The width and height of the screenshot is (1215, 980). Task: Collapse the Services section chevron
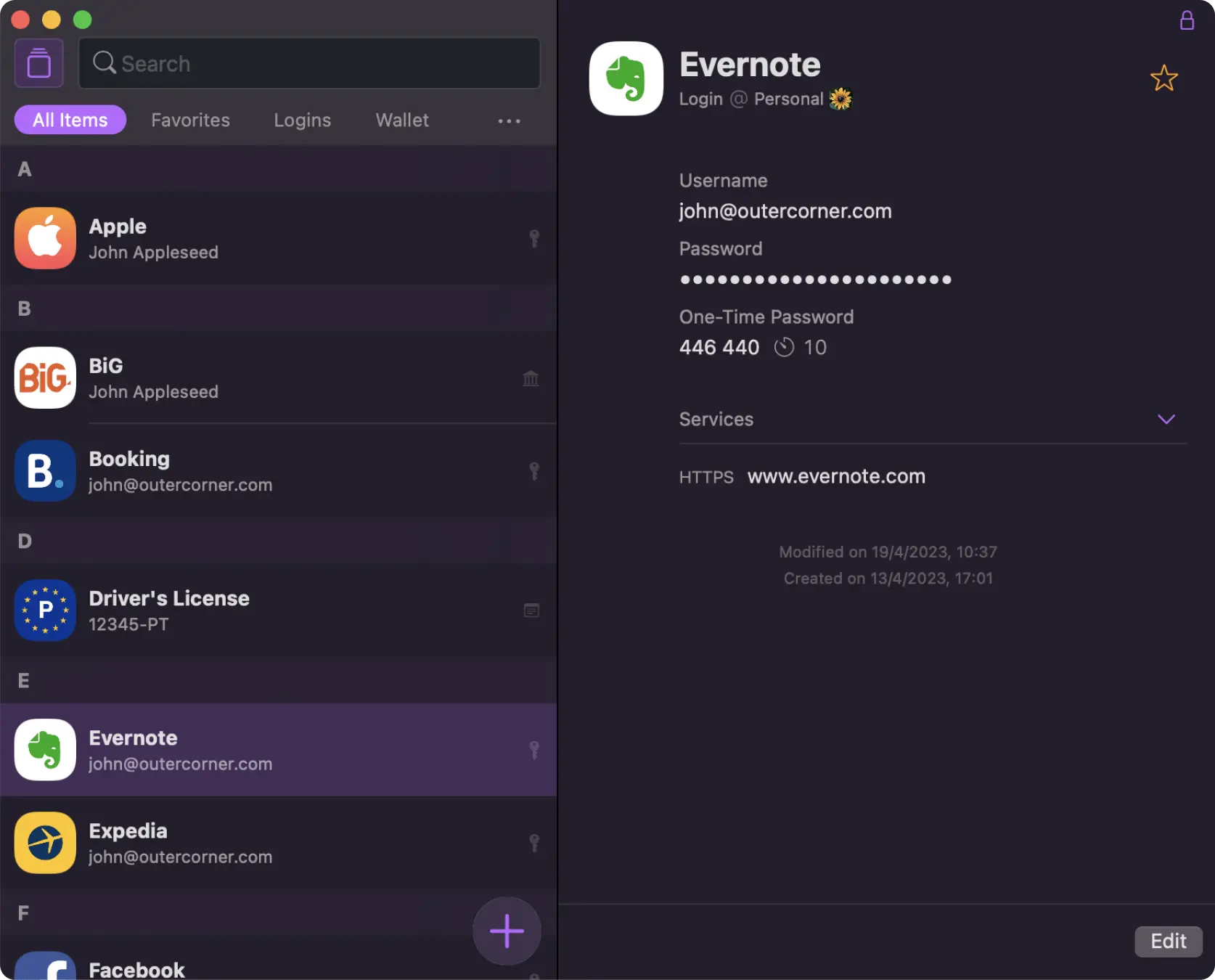tap(1166, 419)
